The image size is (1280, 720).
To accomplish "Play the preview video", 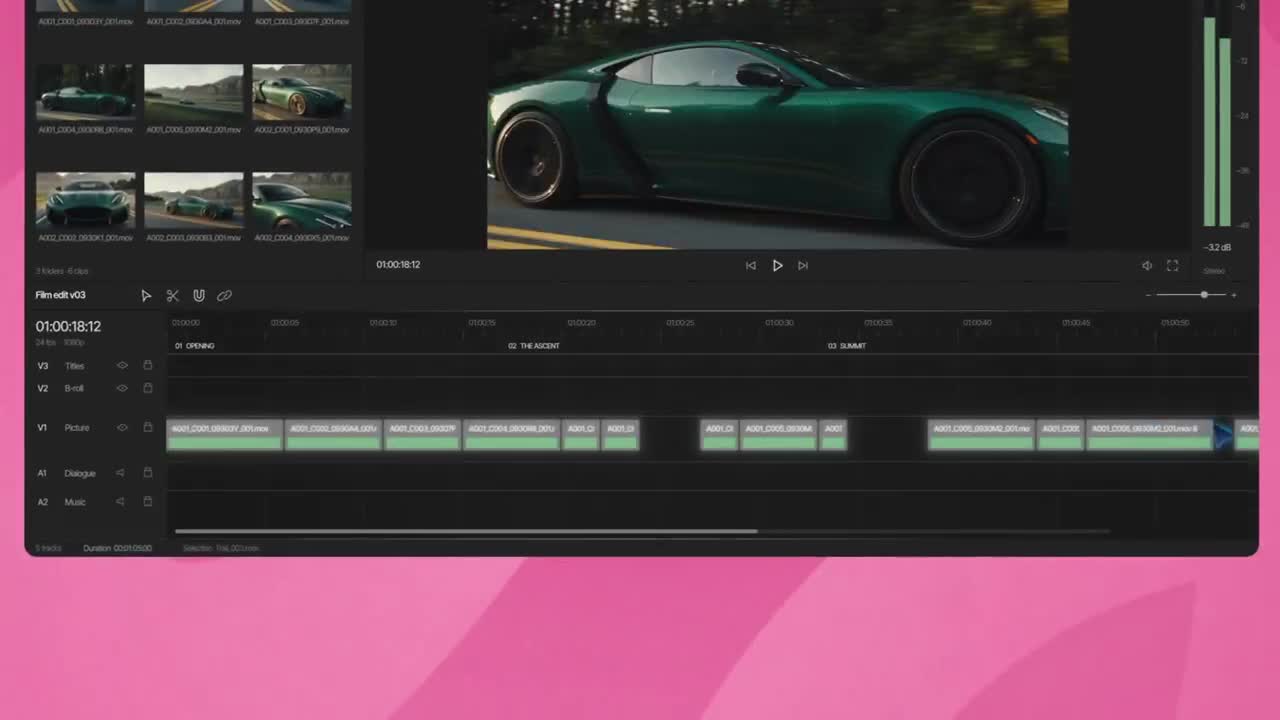I will 777,265.
